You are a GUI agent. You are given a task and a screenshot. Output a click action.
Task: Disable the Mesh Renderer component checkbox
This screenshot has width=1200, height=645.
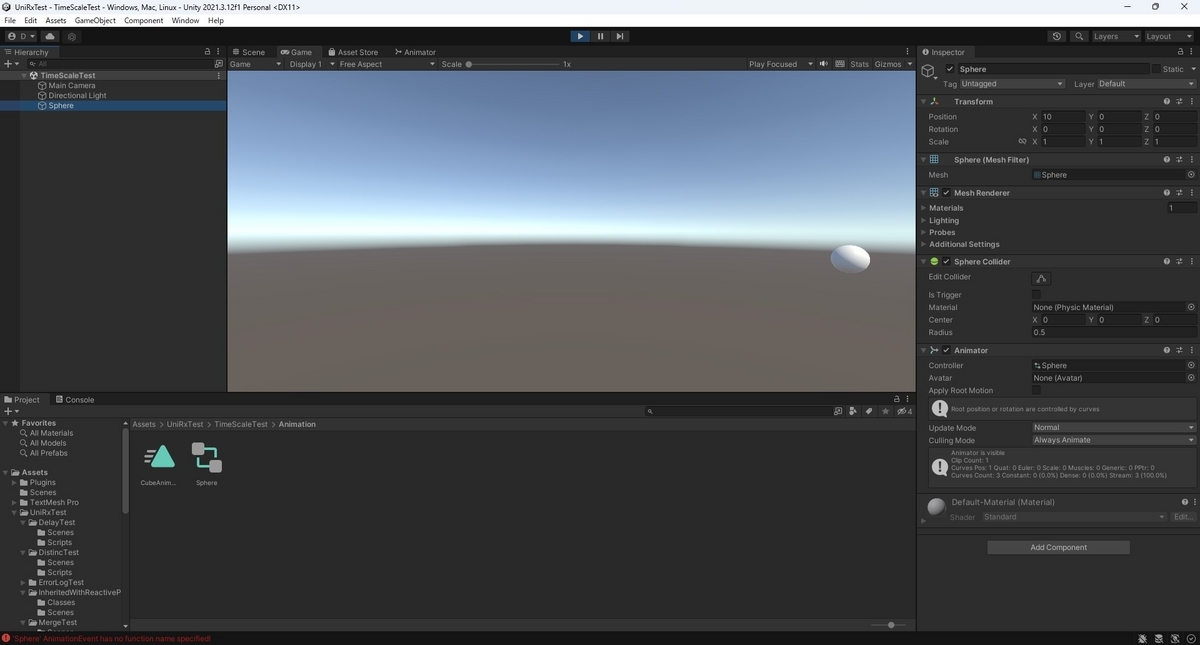(x=945, y=193)
